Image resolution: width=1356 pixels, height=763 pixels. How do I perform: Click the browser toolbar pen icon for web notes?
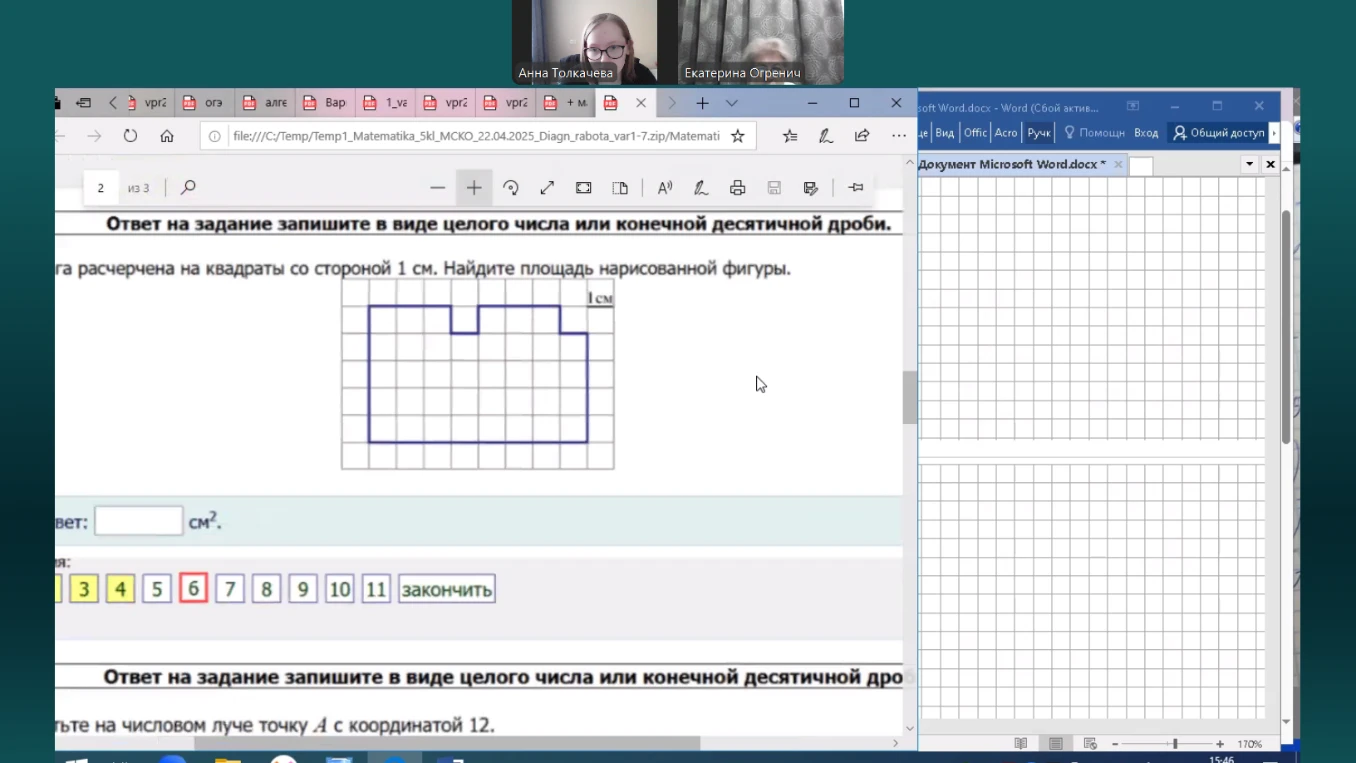point(826,136)
